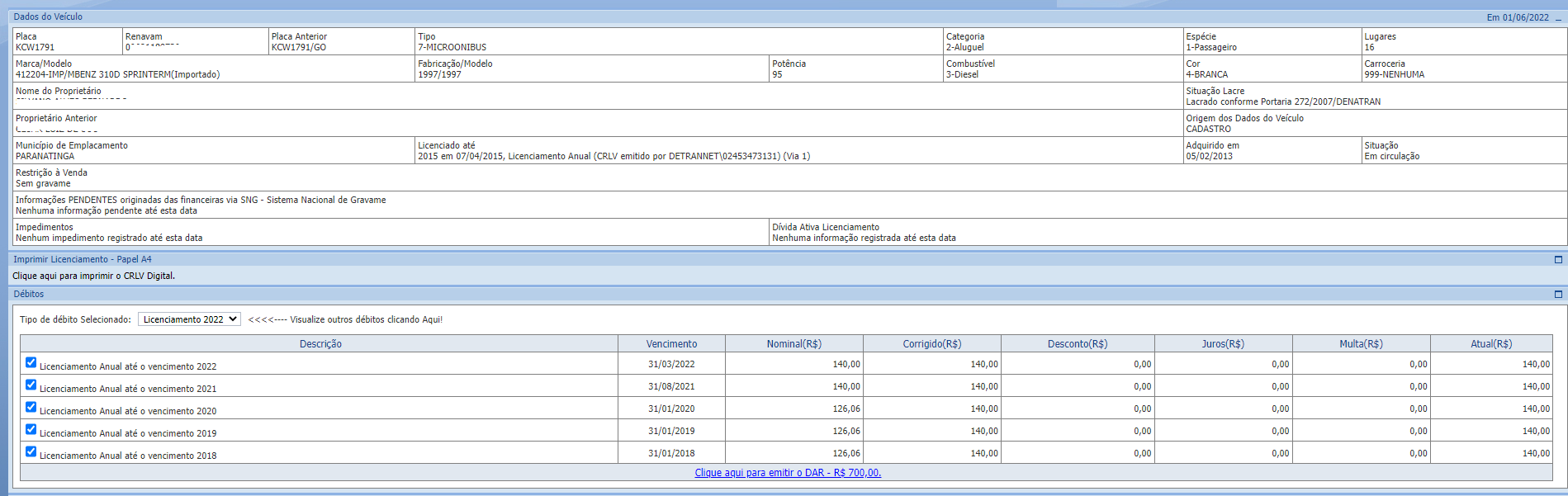Click previous plate value KCW1791/GO
This screenshot has width=1568, height=496.
point(299,47)
